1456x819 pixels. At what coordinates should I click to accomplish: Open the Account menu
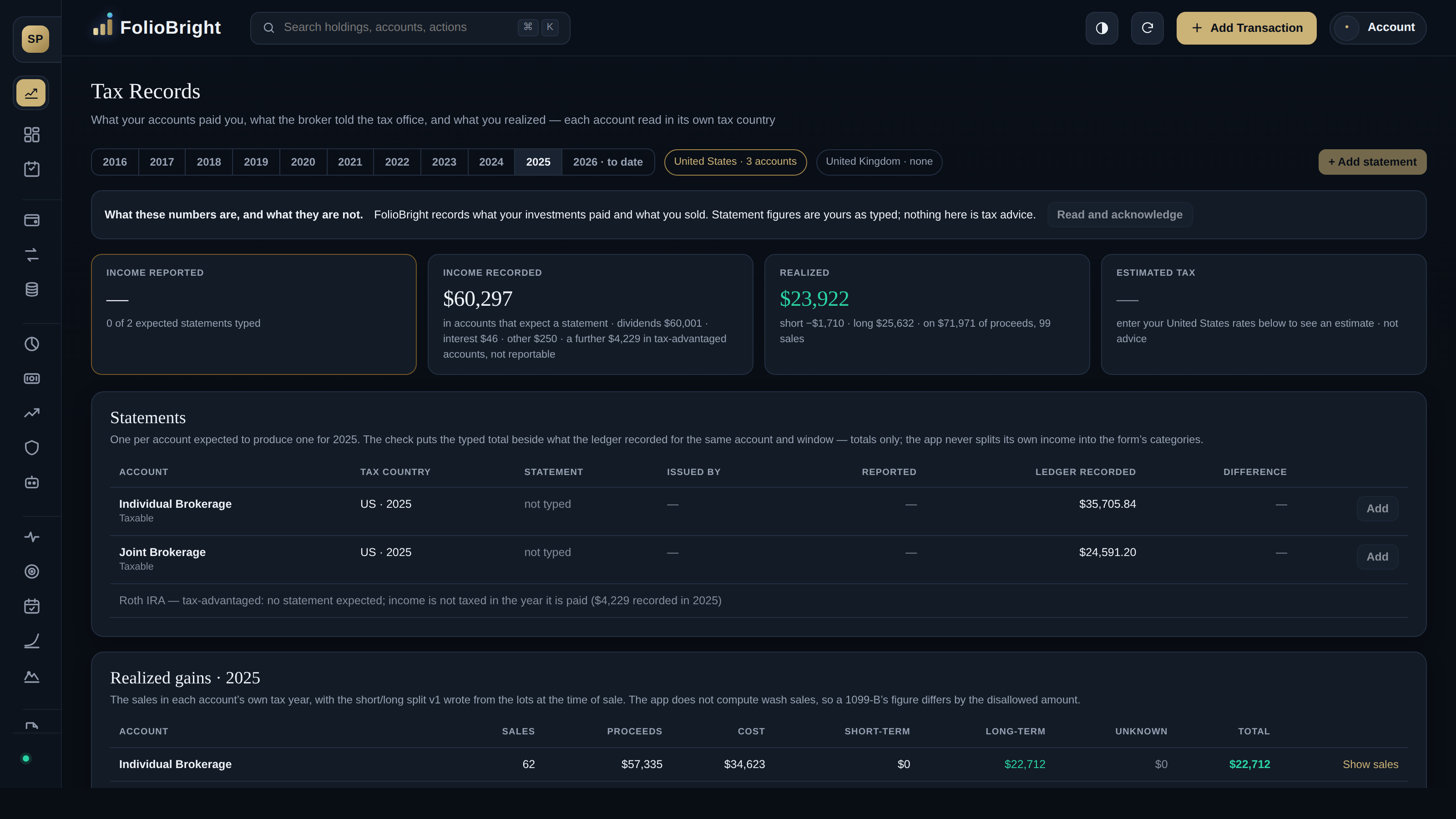pos(1378,28)
